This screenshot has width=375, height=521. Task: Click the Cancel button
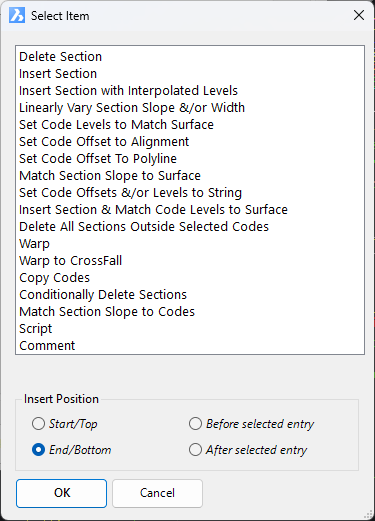(x=157, y=493)
